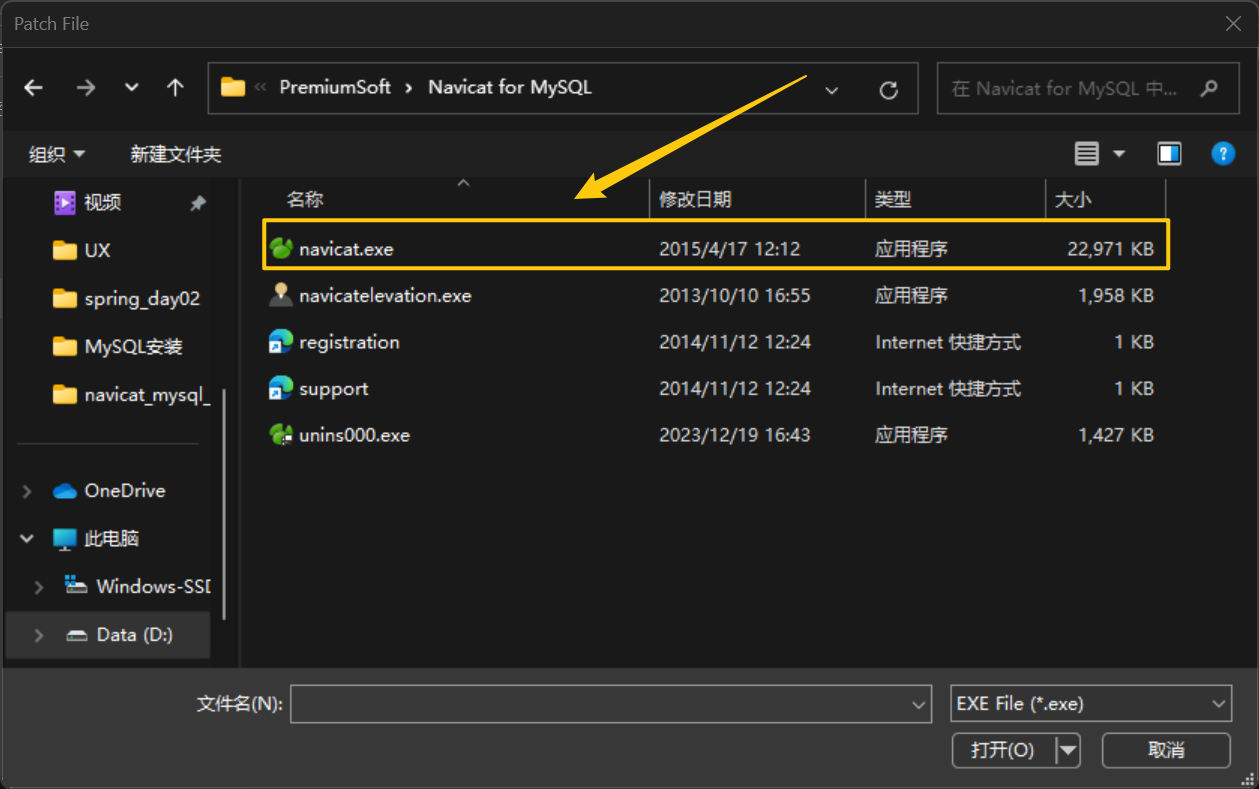
Task: Open the 组织 menu
Action: click(56, 153)
